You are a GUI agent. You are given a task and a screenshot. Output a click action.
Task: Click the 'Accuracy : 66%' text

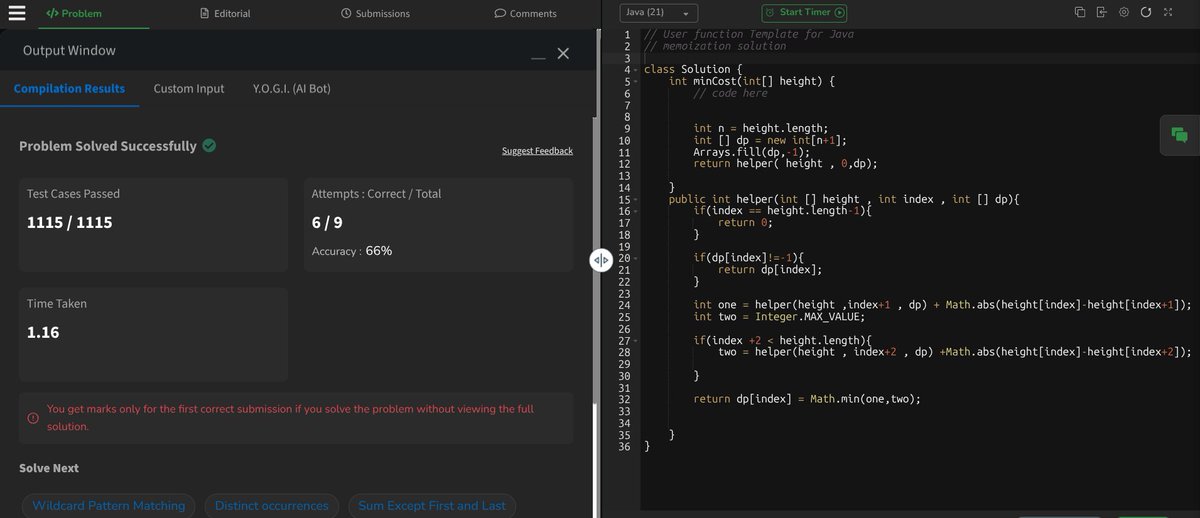tap(352, 251)
